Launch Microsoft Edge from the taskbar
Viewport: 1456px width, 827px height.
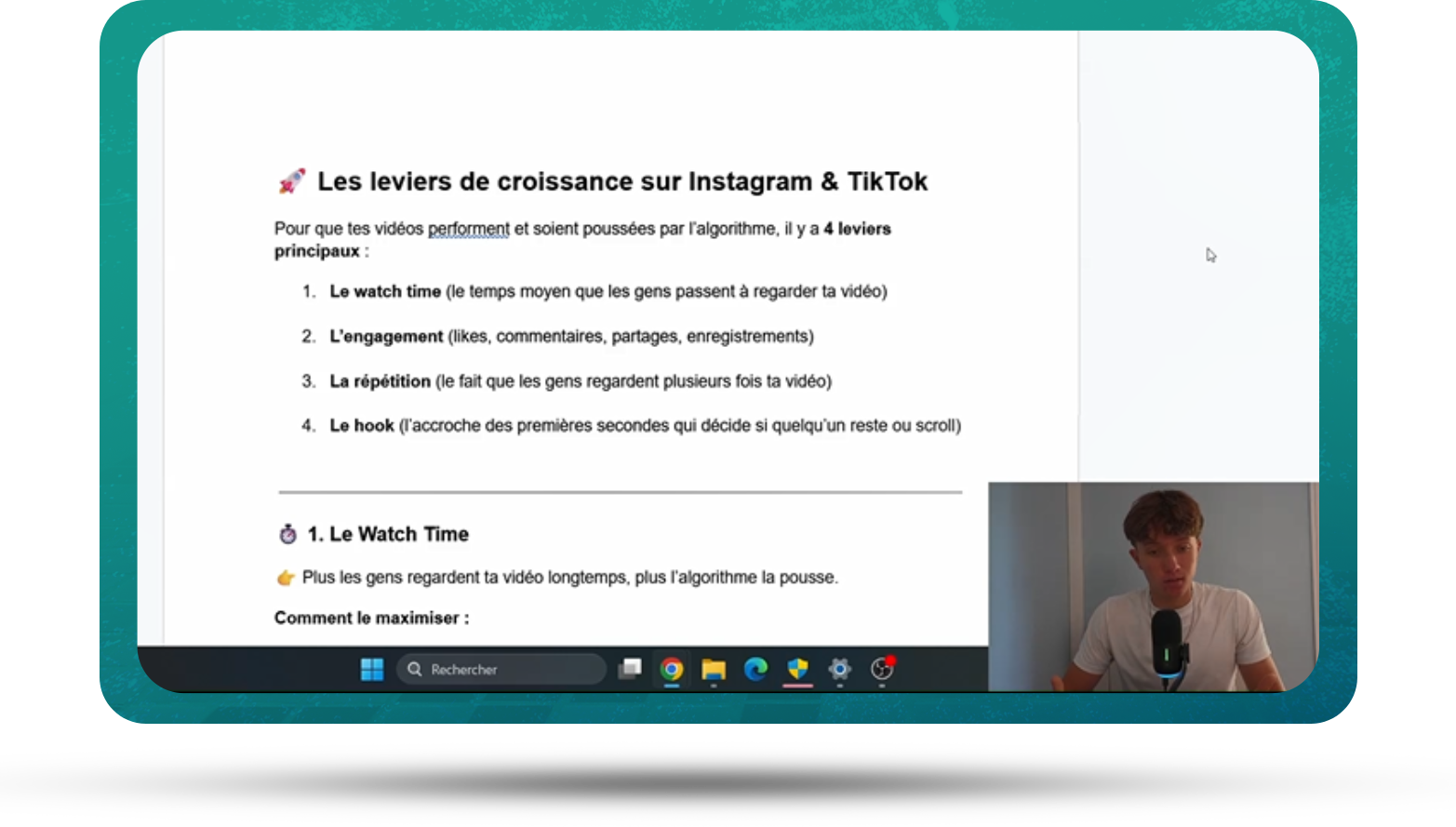(x=755, y=669)
